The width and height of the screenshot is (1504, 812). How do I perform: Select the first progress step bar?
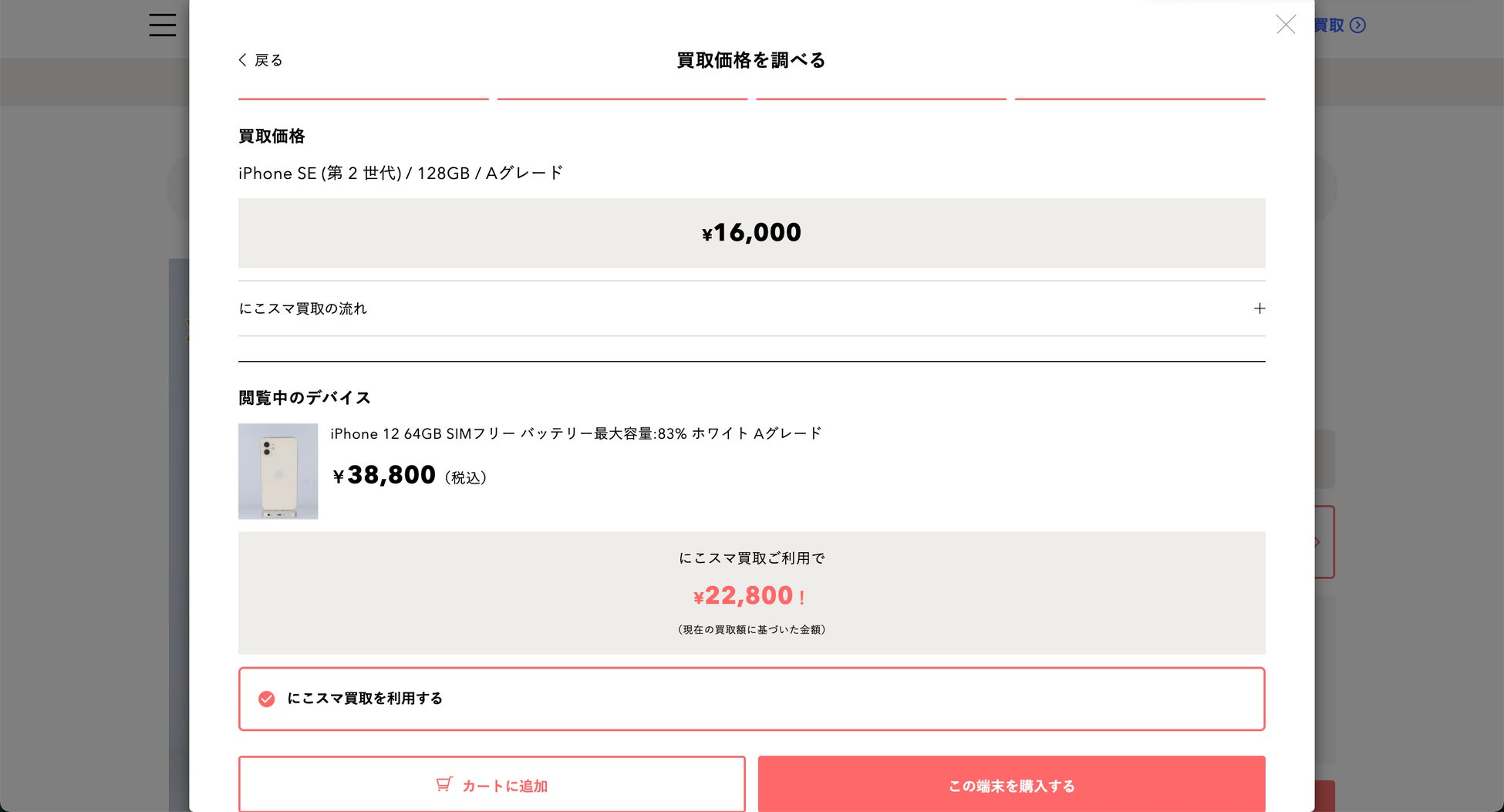(363, 99)
